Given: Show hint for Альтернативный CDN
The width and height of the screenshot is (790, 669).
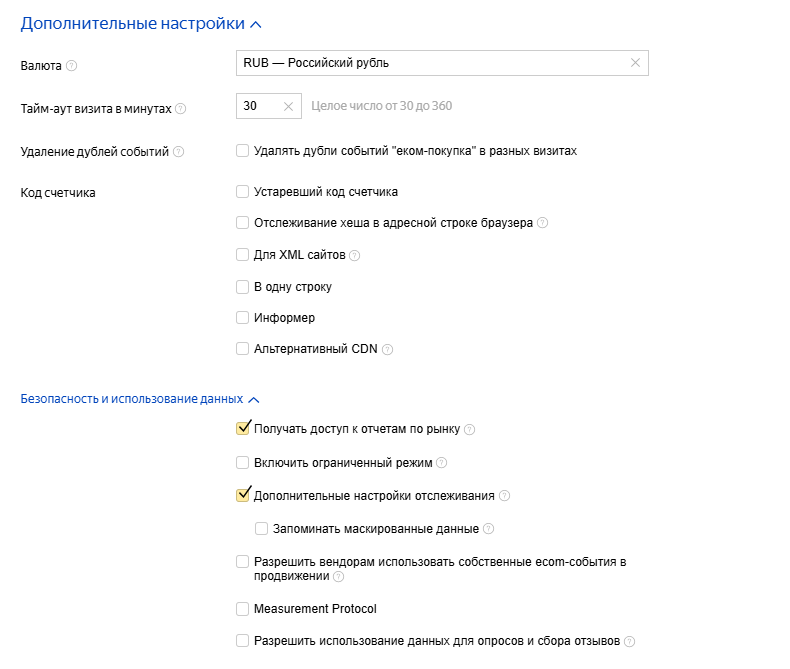Looking at the screenshot, I should [388, 350].
